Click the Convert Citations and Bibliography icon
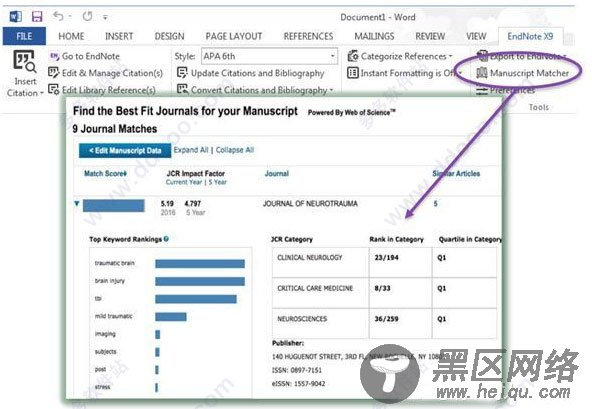592x409 pixels. [x=182, y=90]
